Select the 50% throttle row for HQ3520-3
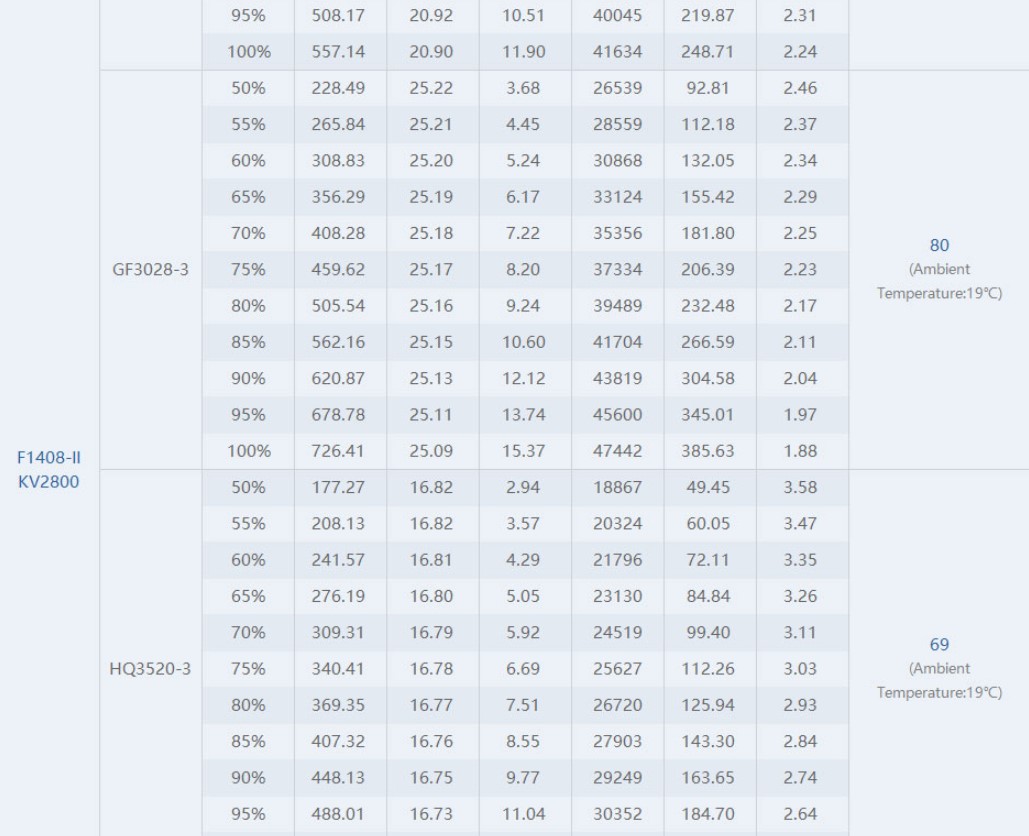 [x=525, y=488]
